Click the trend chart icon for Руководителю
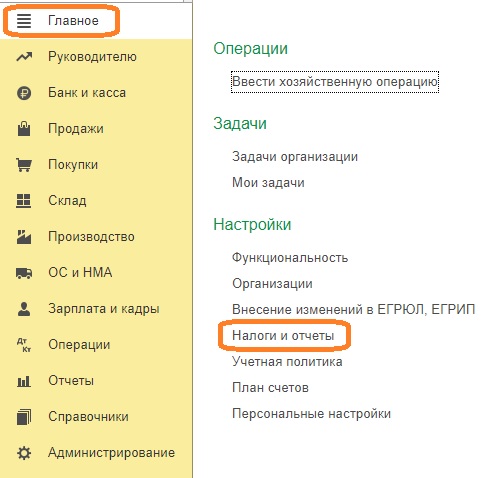Image resolution: width=498 pixels, height=478 pixels. [x=24, y=57]
